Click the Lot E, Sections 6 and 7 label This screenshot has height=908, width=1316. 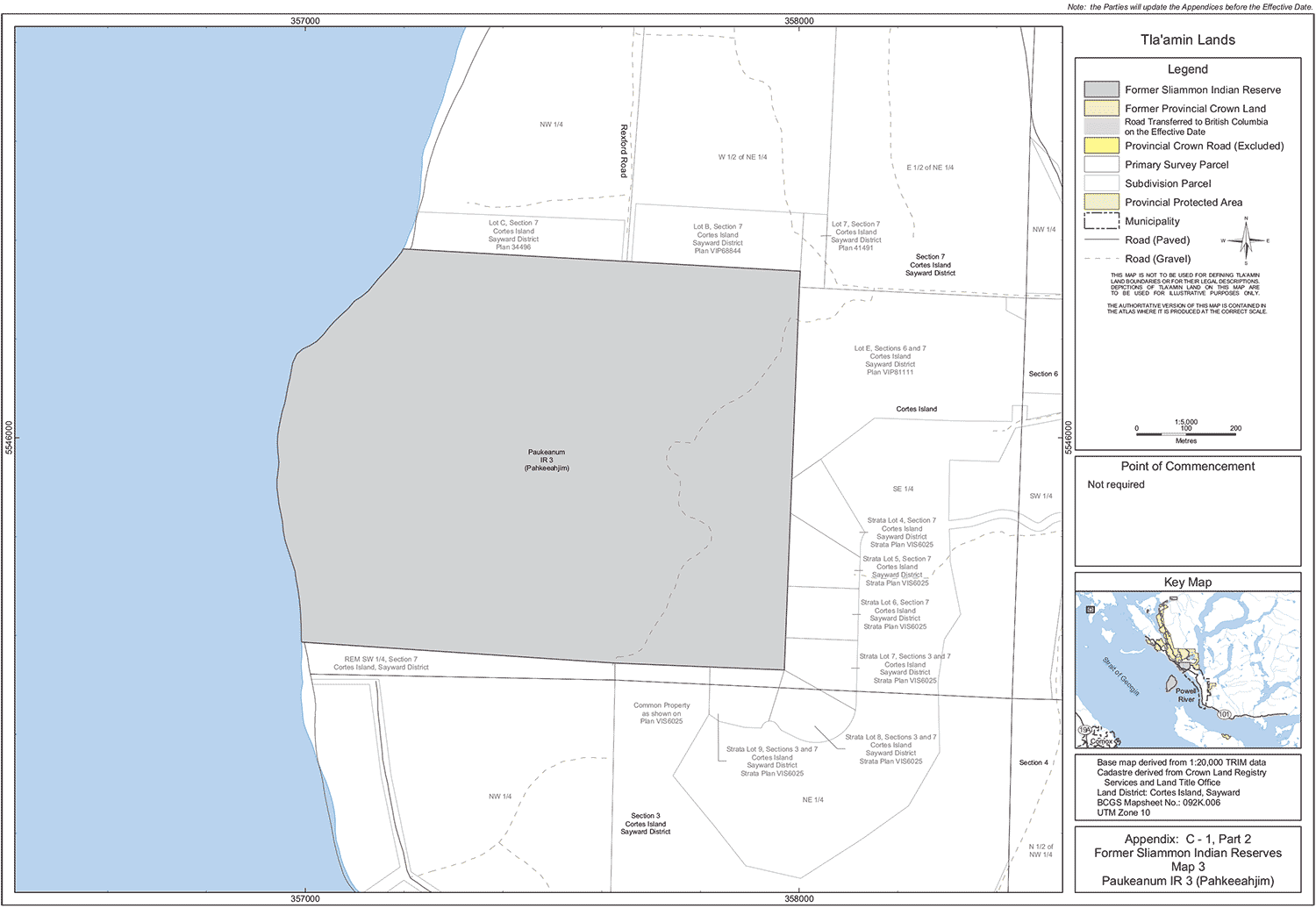point(890,360)
